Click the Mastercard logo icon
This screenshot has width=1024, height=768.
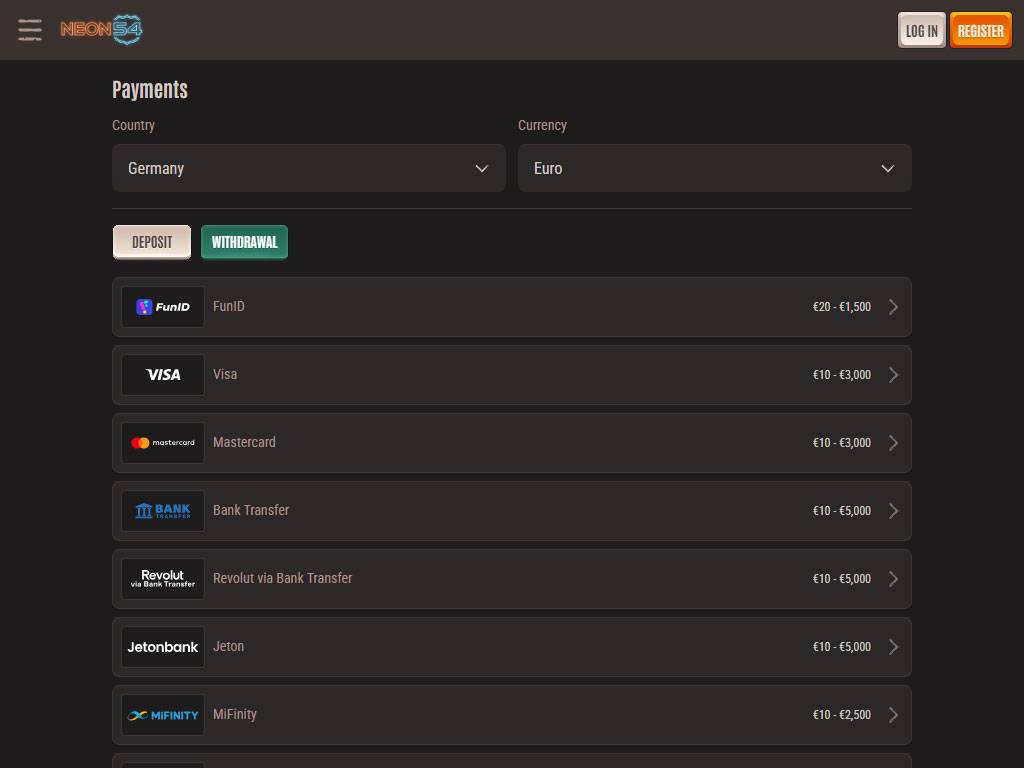pyautogui.click(x=163, y=443)
